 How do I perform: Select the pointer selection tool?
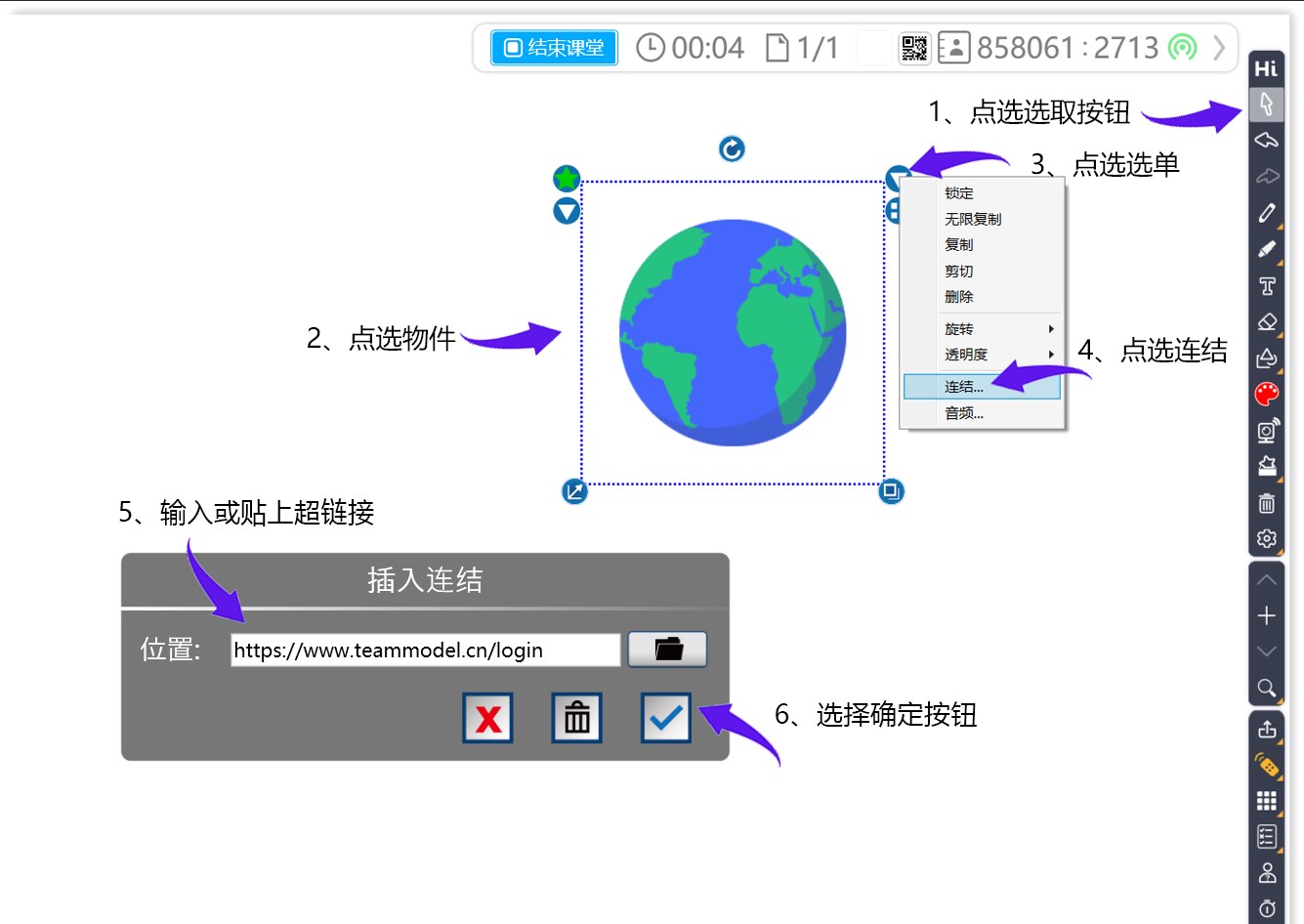tap(1266, 104)
